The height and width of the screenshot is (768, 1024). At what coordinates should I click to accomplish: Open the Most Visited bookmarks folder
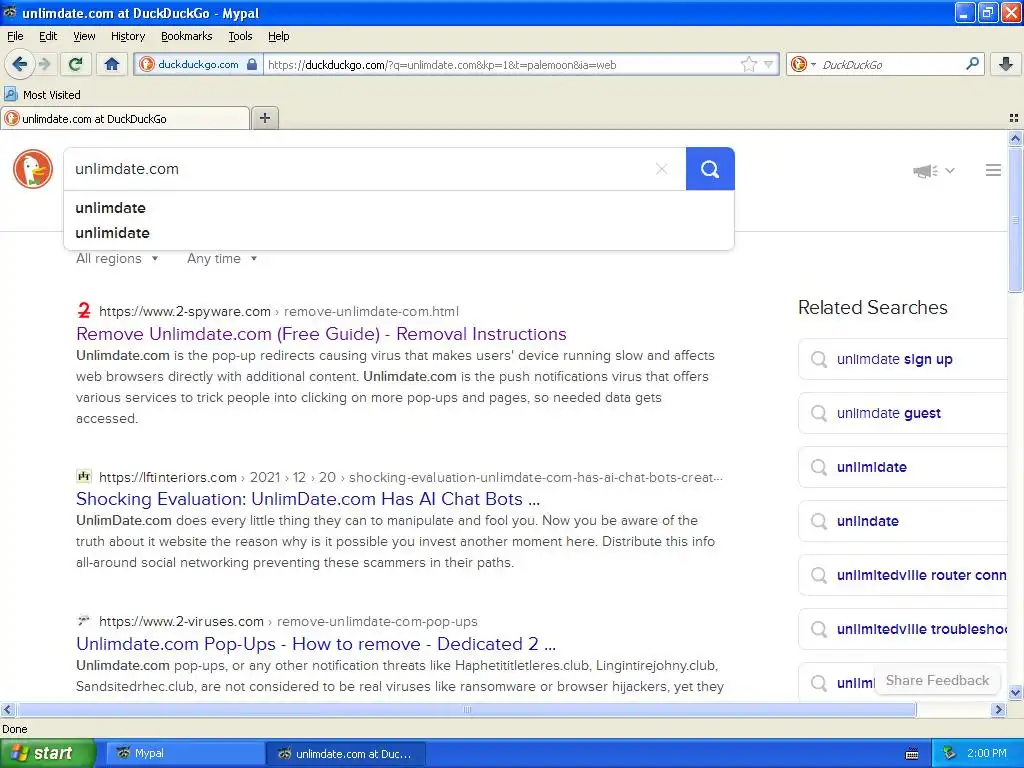click(x=42, y=95)
